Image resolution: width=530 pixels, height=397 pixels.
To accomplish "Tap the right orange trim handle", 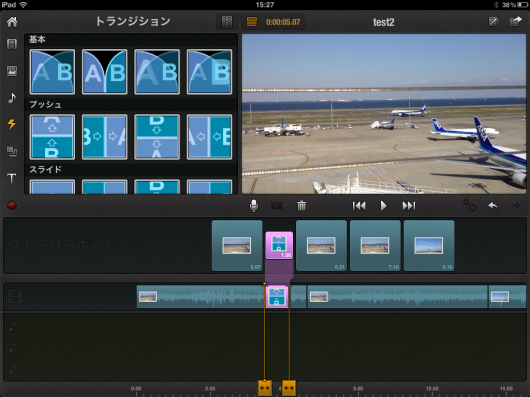I will pos(289,388).
